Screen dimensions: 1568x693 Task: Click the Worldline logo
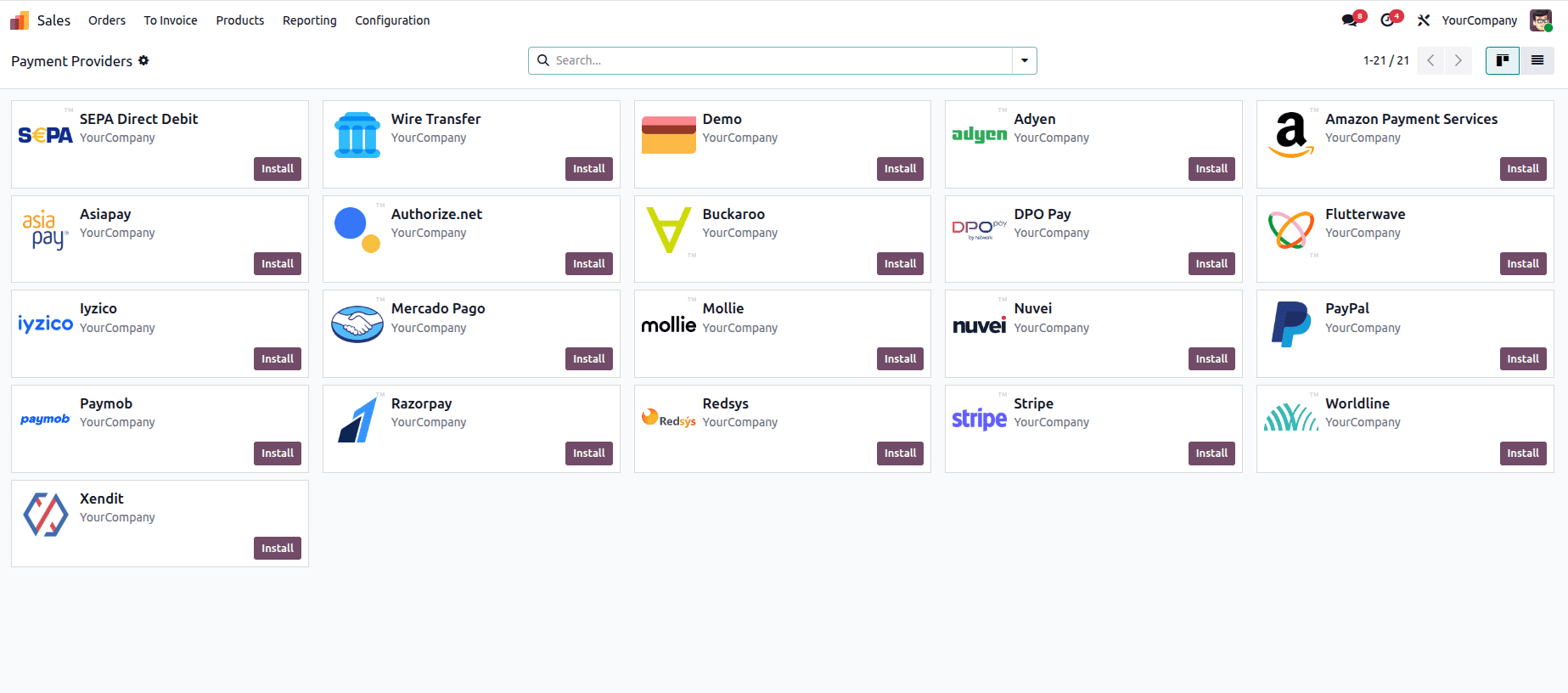[x=1291, y=418]
